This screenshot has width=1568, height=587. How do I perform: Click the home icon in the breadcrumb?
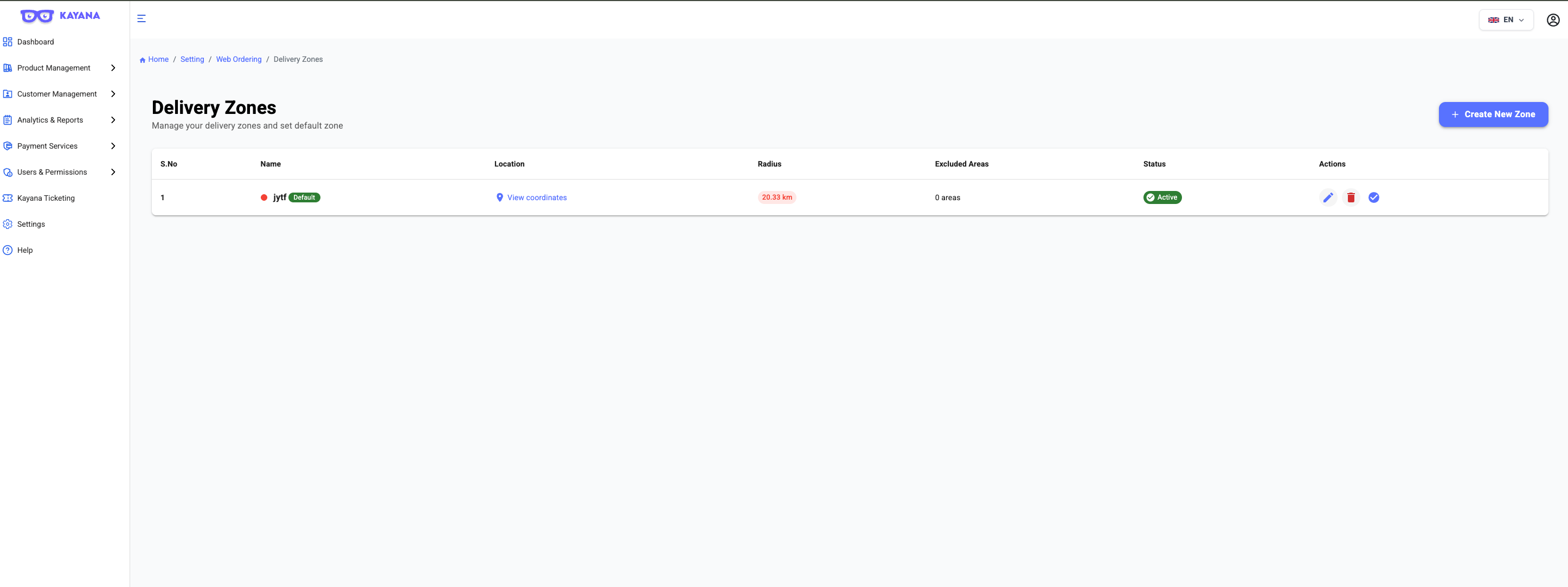pos(143,60)
